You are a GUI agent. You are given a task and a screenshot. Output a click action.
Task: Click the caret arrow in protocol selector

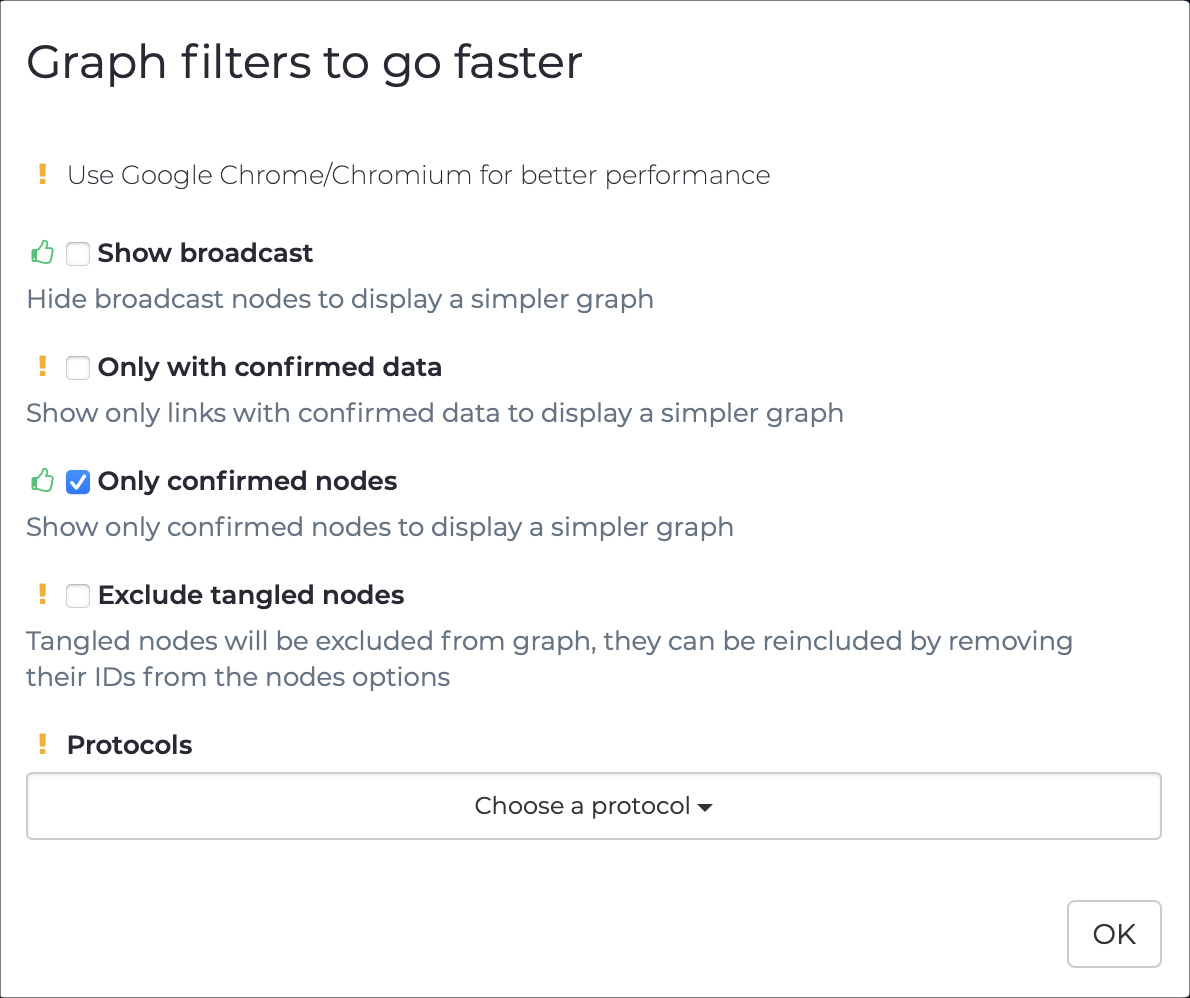click(x=705, y=807)
